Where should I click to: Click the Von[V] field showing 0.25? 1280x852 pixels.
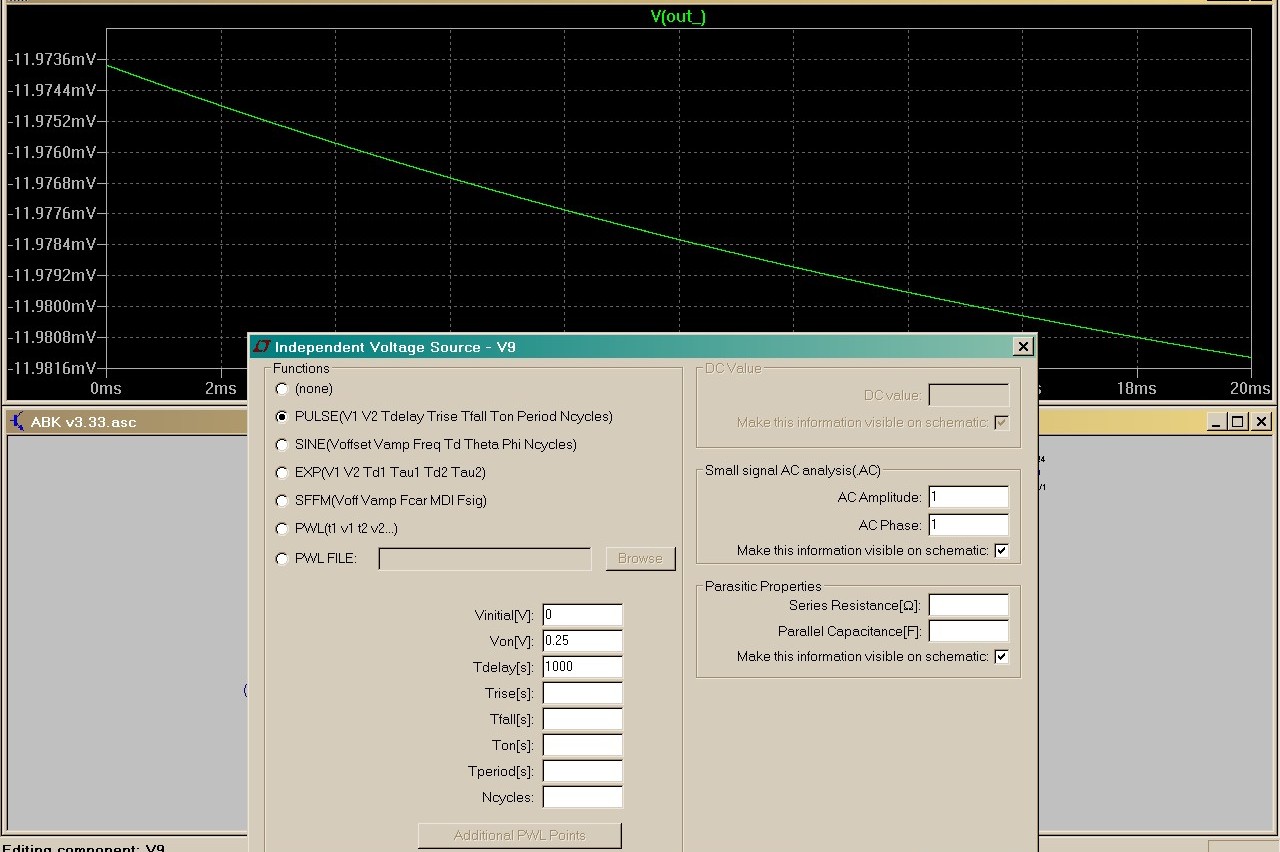coord(582,641)
